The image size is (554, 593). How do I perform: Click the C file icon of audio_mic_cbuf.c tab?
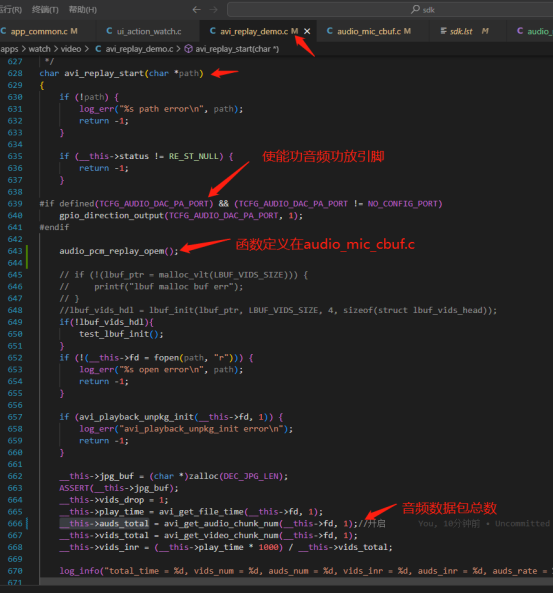coord(329,31)
